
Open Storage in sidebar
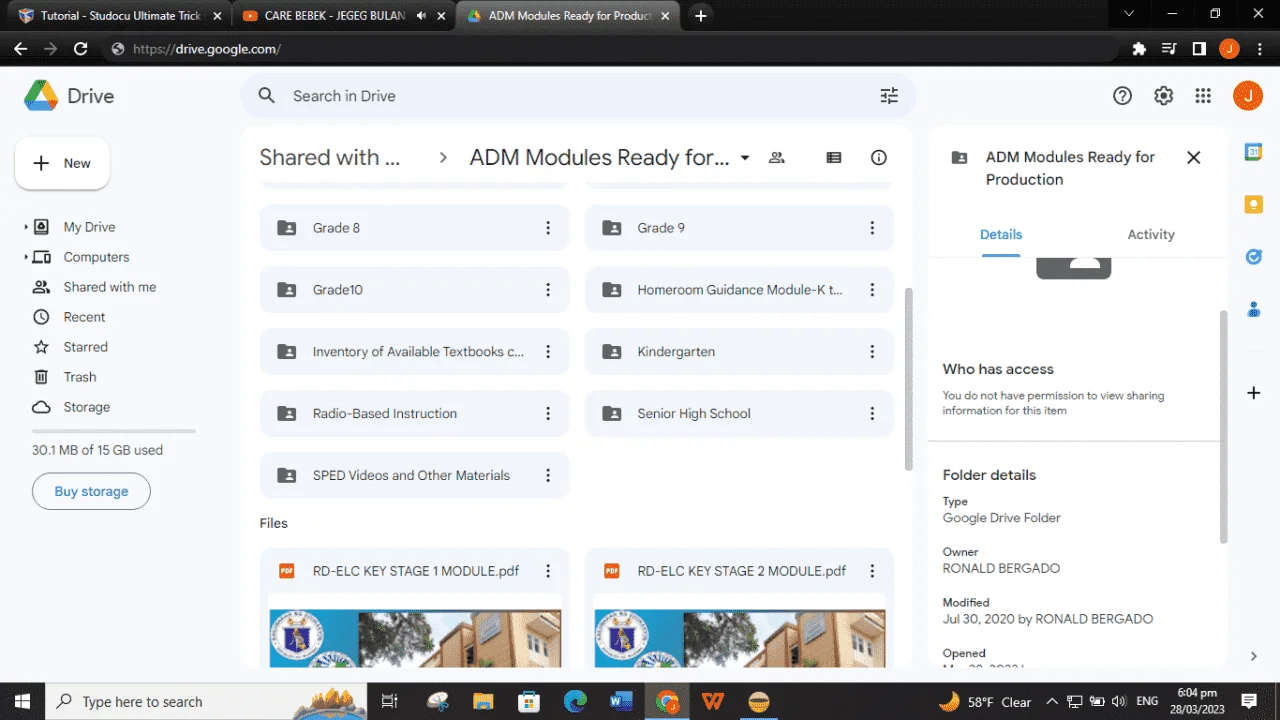pos(87,407)
